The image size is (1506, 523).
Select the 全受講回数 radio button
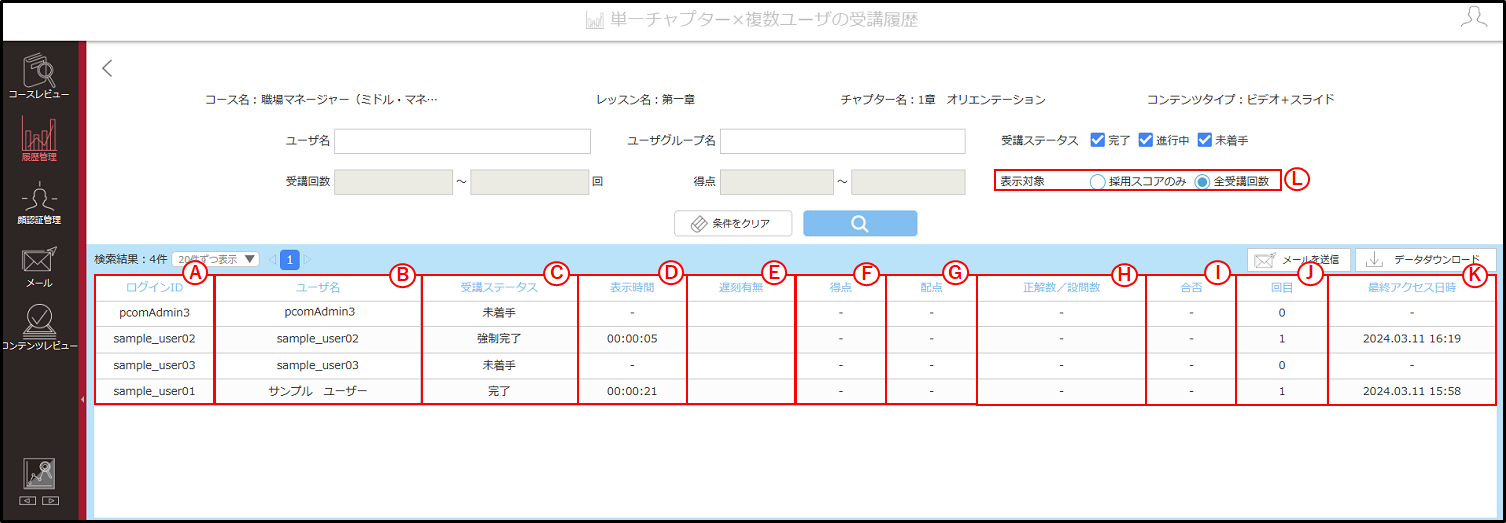[x=1202, y=182]
